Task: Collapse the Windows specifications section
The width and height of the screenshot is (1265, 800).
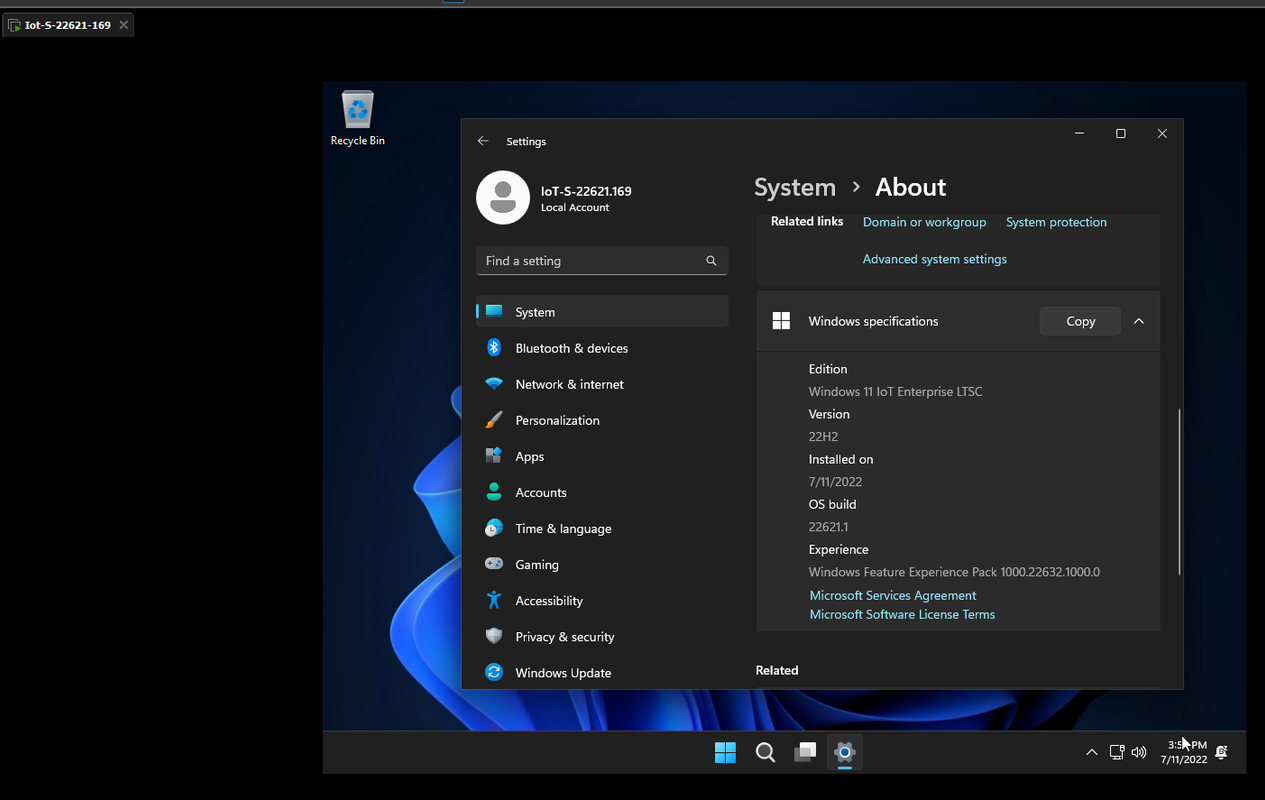Action: (x=1139, y=321)
